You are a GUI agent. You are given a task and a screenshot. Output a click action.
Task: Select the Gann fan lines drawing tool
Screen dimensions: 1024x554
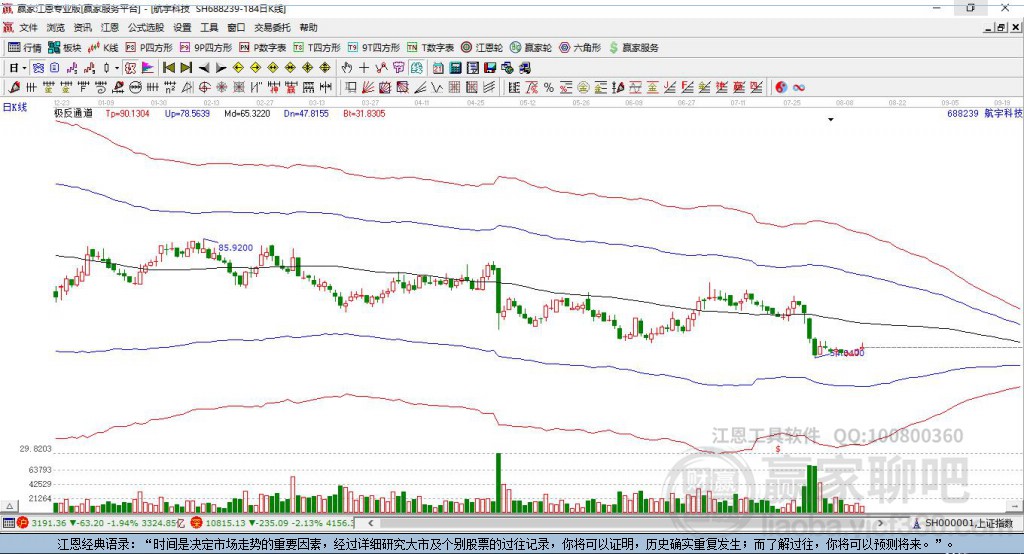coord(368,88)
